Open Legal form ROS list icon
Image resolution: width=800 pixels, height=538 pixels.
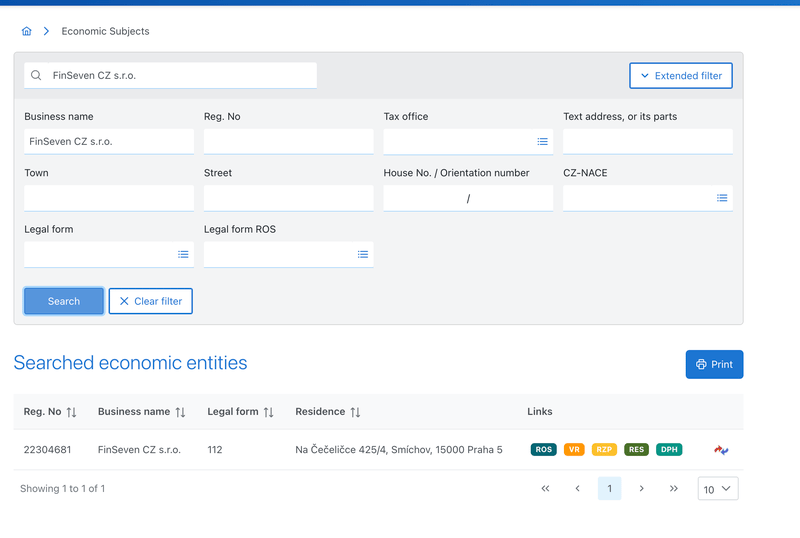(x=363, y=254)
